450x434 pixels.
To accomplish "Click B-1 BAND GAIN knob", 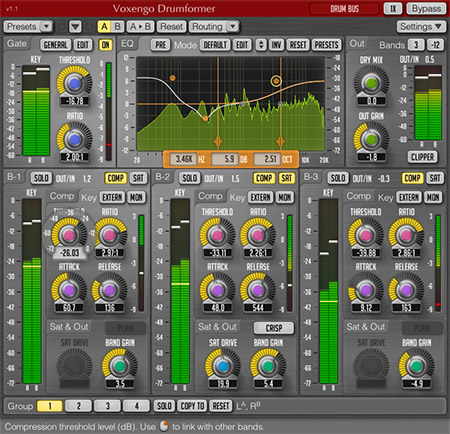I will point(120,366).
